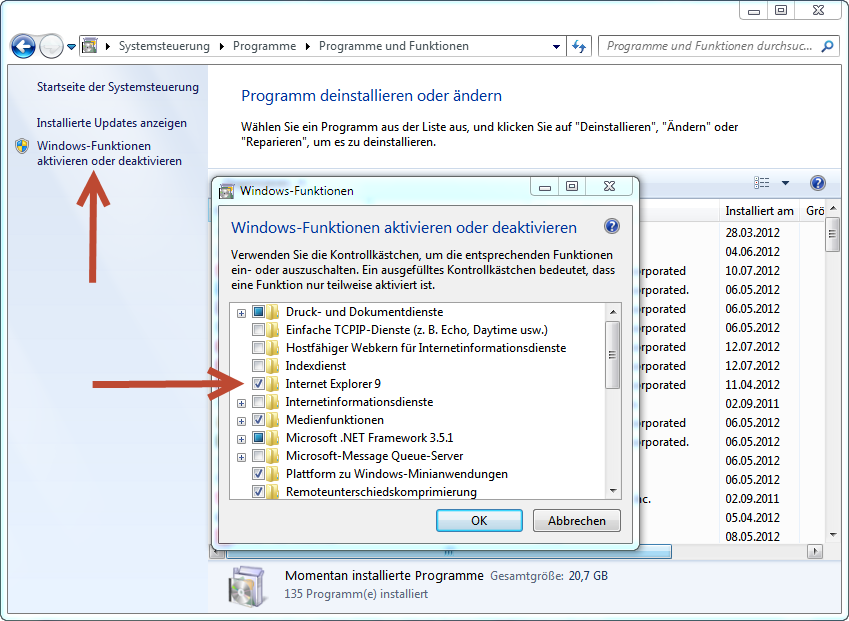Click the refresh button beside the address bar
This screenshot has width=849, height=621.
point(579,46)
